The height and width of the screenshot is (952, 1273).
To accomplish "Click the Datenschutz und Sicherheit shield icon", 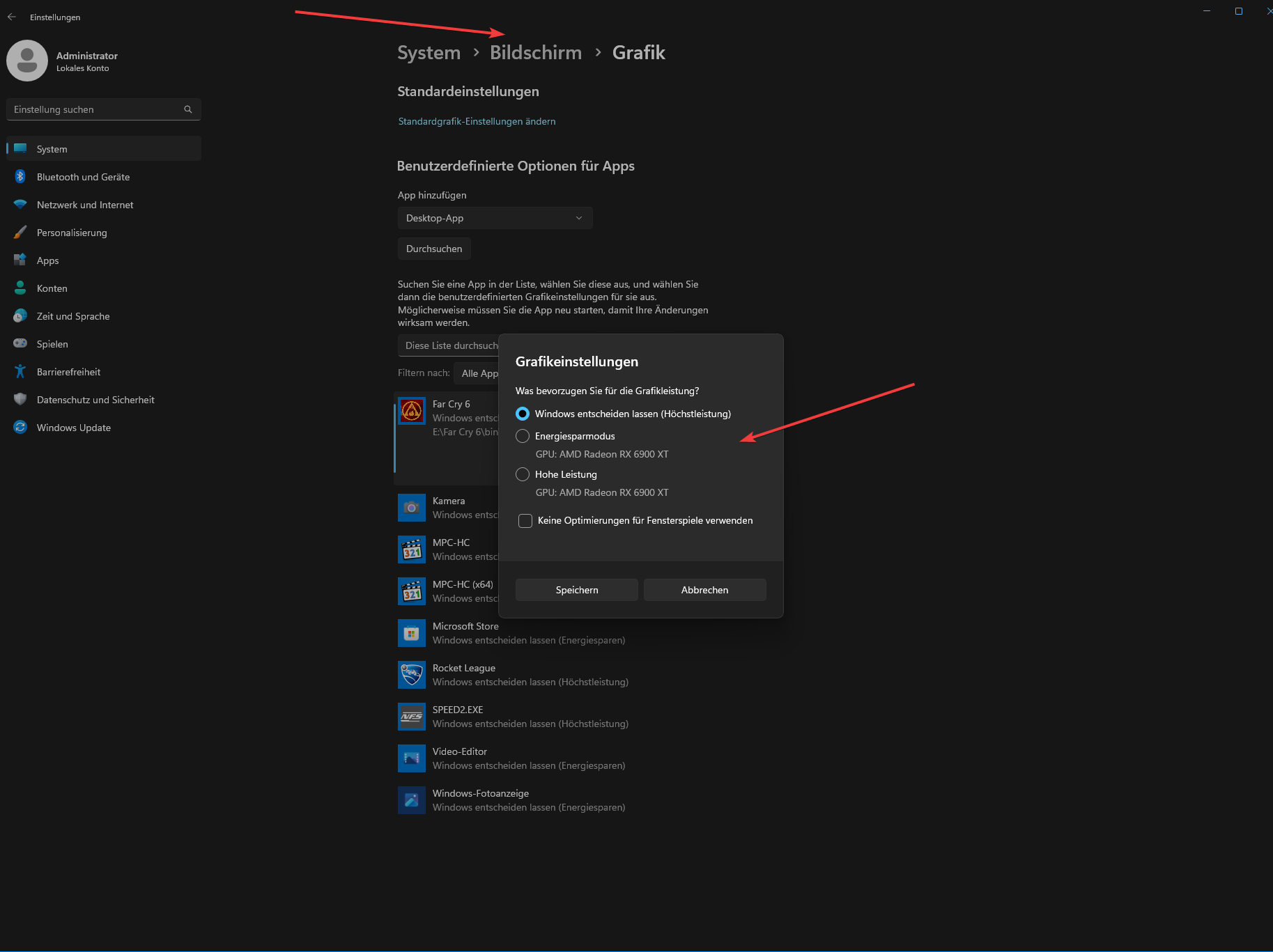I will [20, 400].
